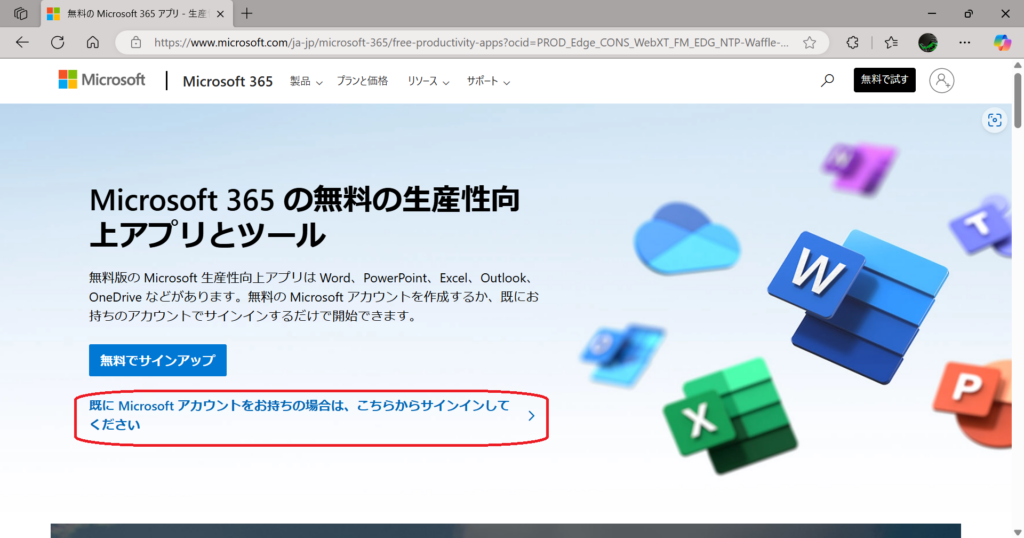Image resolution: width=1024 pixels, height=538 pixels.
Task: Open a new tab with the plus button
Action: 247,13
